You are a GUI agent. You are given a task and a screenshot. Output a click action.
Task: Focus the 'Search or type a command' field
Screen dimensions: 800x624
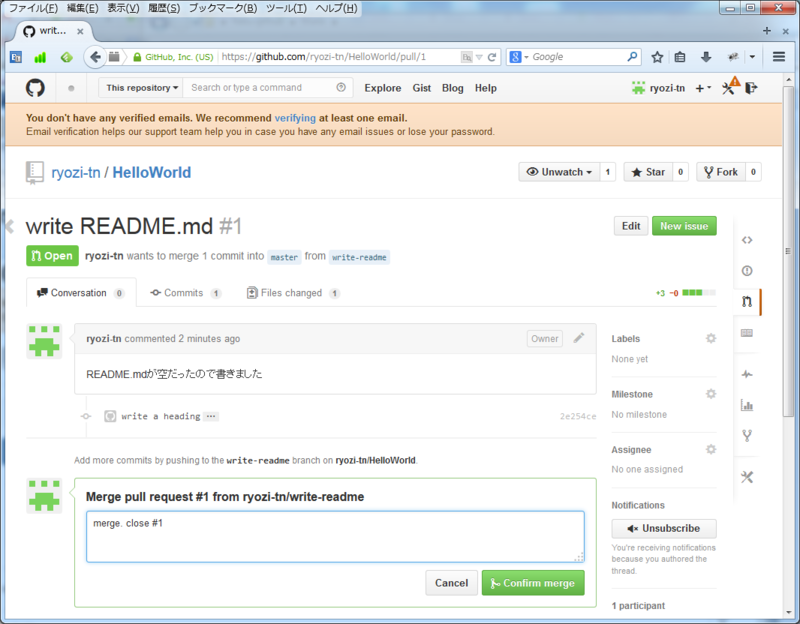(x=266, y=88)
